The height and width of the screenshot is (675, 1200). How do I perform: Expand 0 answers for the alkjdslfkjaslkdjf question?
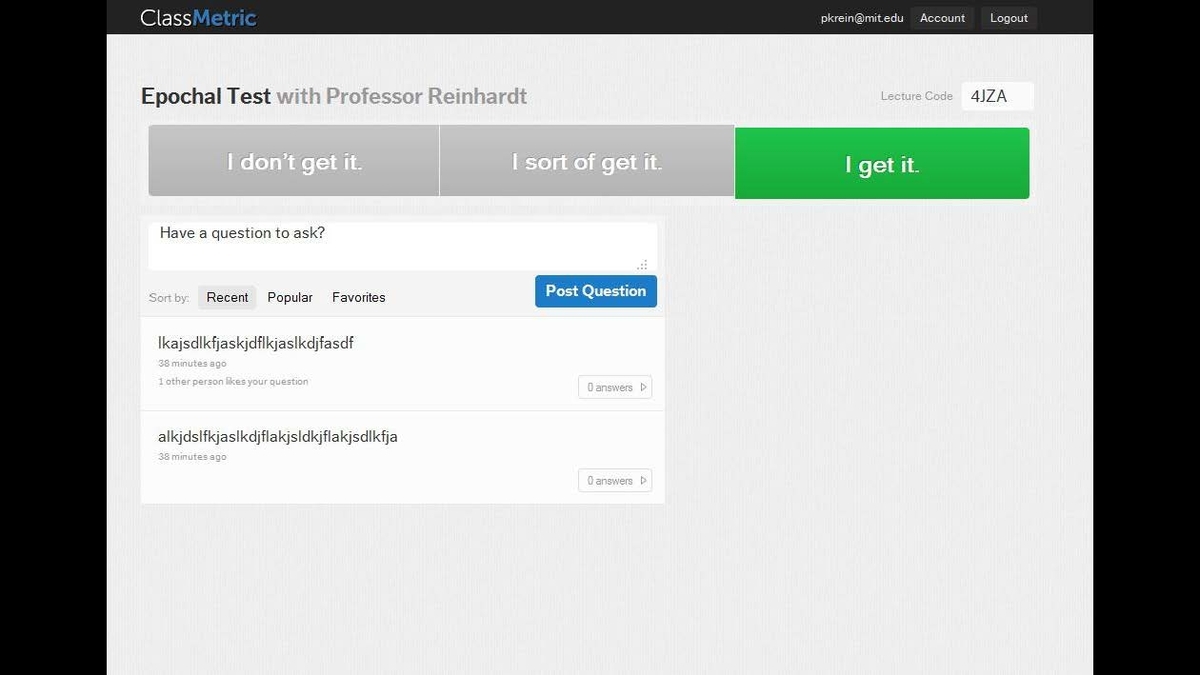[x=615, y=480]
